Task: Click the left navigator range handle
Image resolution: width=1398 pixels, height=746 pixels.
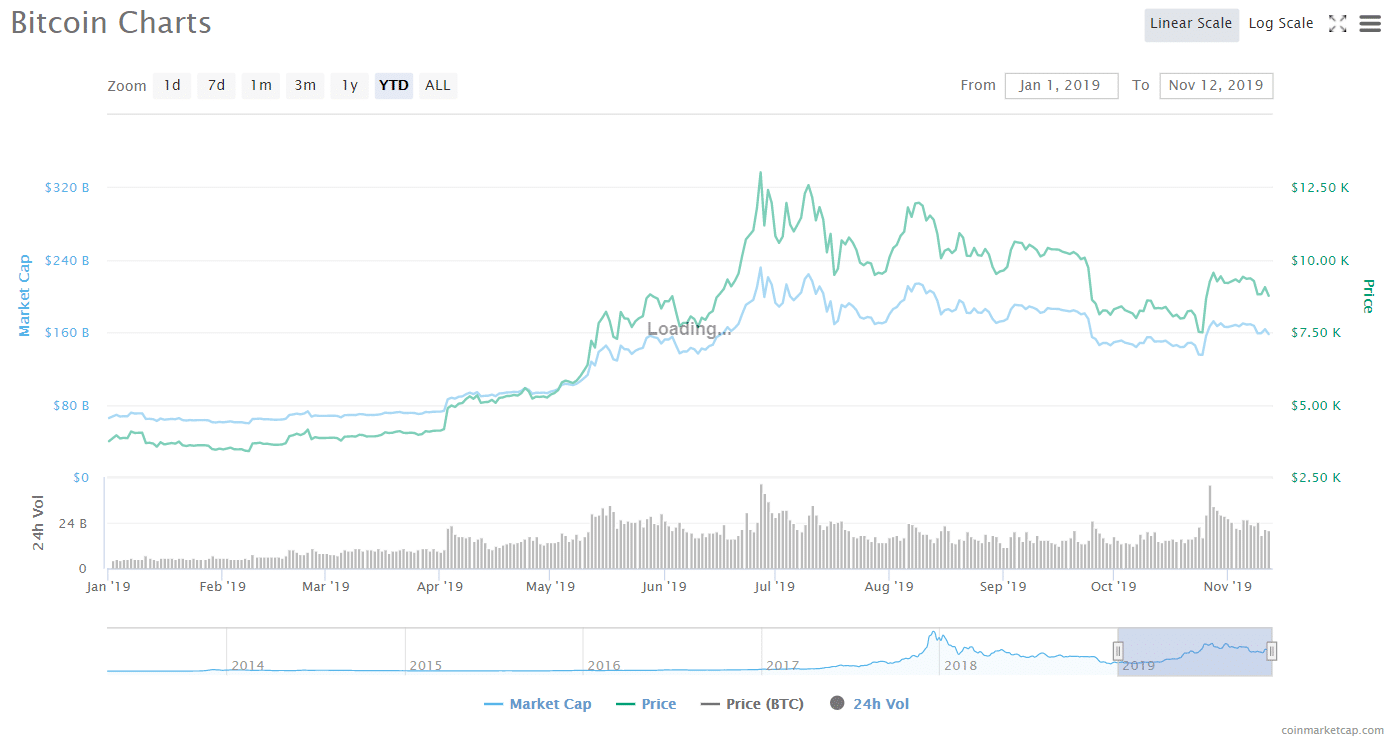Action: click(x=1118, y=652)
